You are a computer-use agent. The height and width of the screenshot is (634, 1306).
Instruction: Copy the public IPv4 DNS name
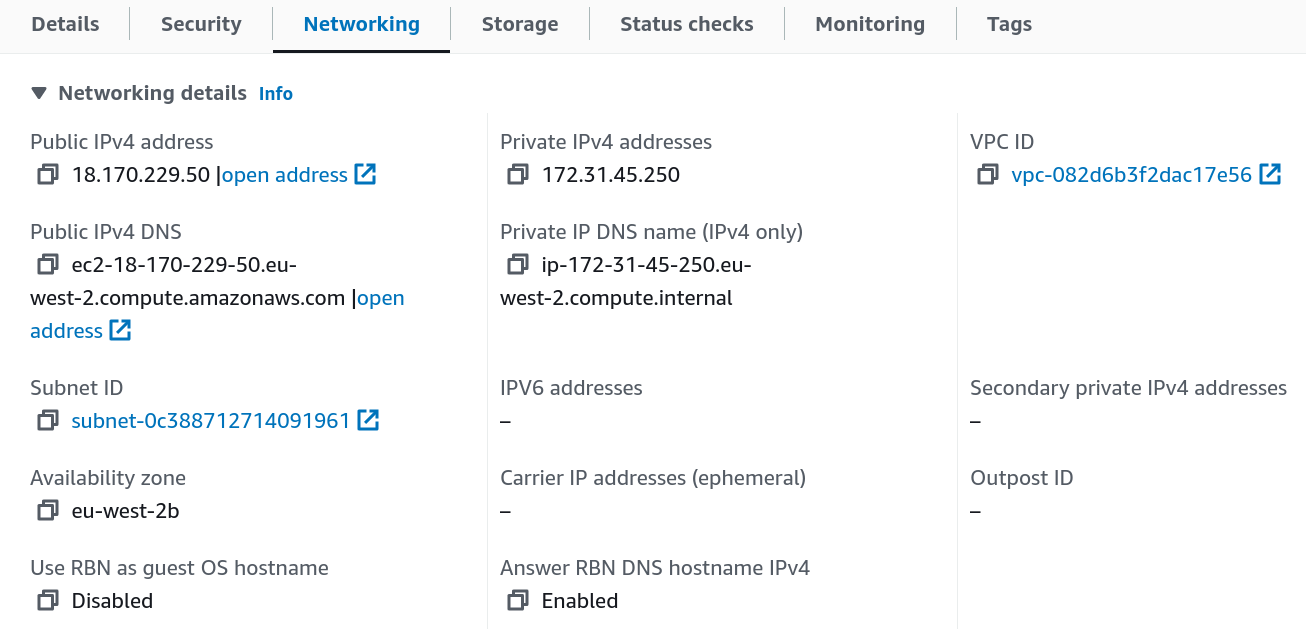[45, 264]
